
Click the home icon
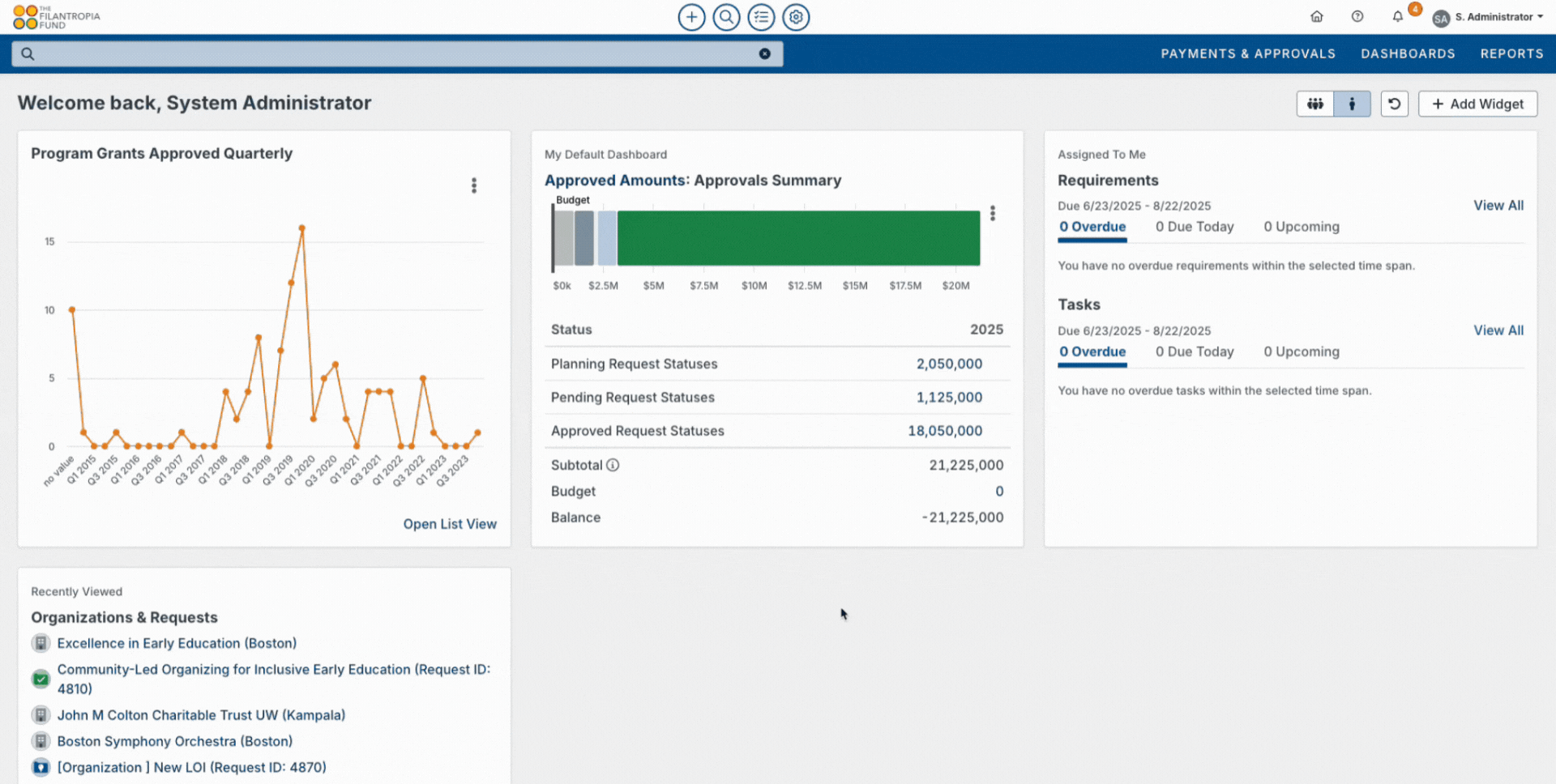pos(1317,16)
